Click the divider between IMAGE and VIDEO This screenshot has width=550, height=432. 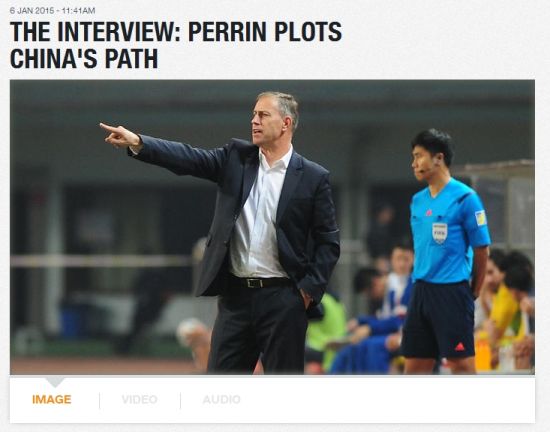point(100,400)
